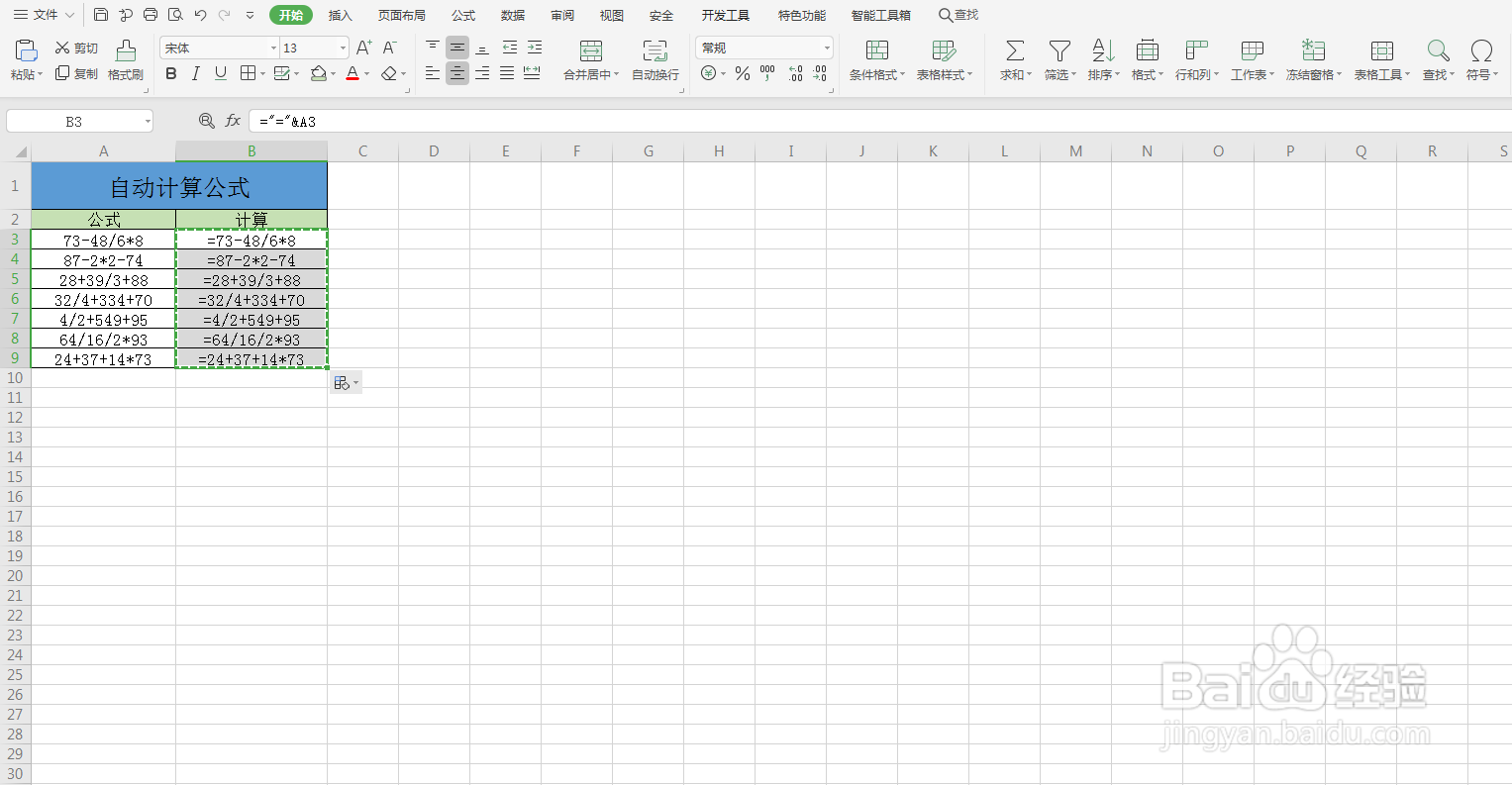The image size is (1512, 785).
Task: Open number format dropdown (常规)
Action: pyautogui.click(x=827, y=48)
